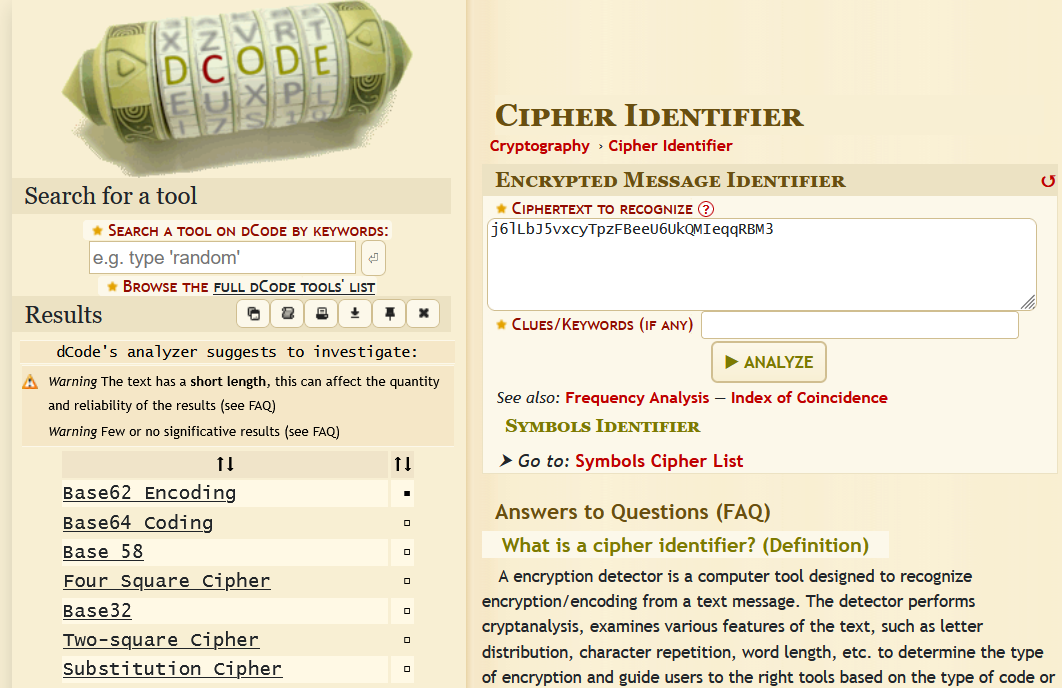Click inside the ciphertext textarea
The height and width of the screenshot is (688, 1062).
(761, 265)
